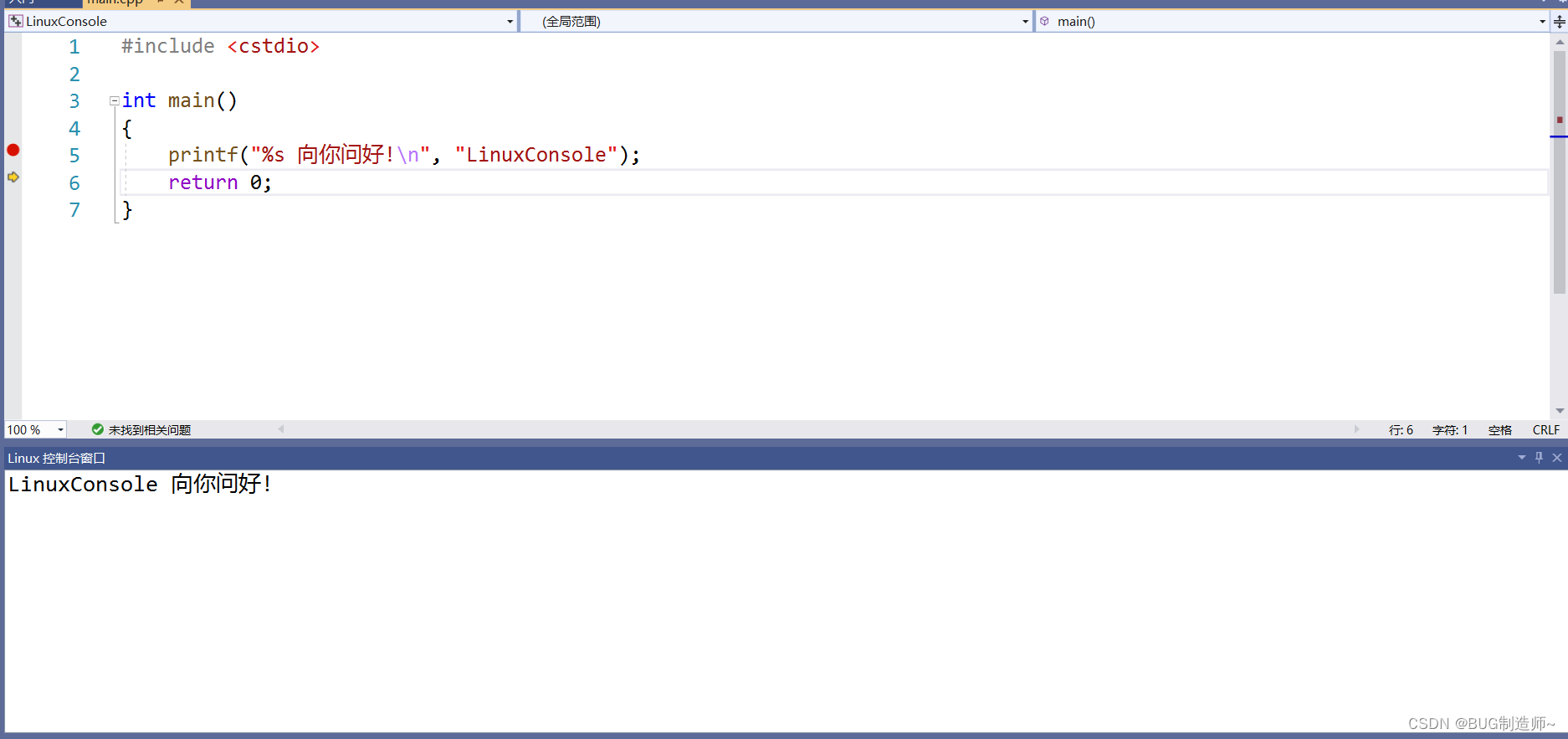Toggle pin on Linux console window
This screenshot has height=739, width=1568.
coord(1539,458)
